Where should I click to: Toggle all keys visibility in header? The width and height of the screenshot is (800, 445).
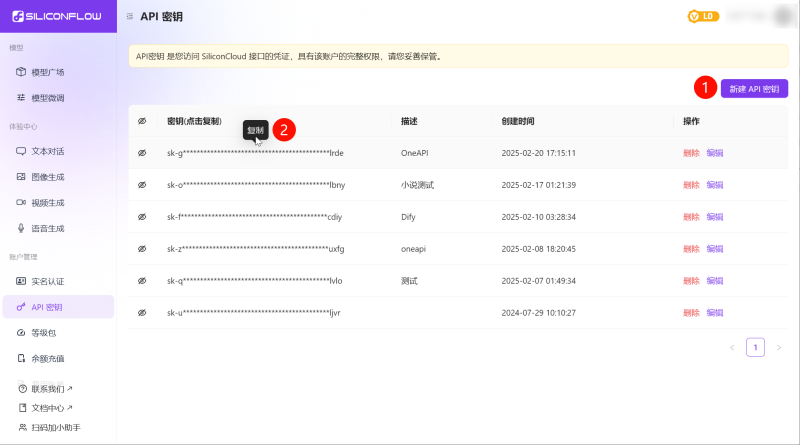point(142,121)
